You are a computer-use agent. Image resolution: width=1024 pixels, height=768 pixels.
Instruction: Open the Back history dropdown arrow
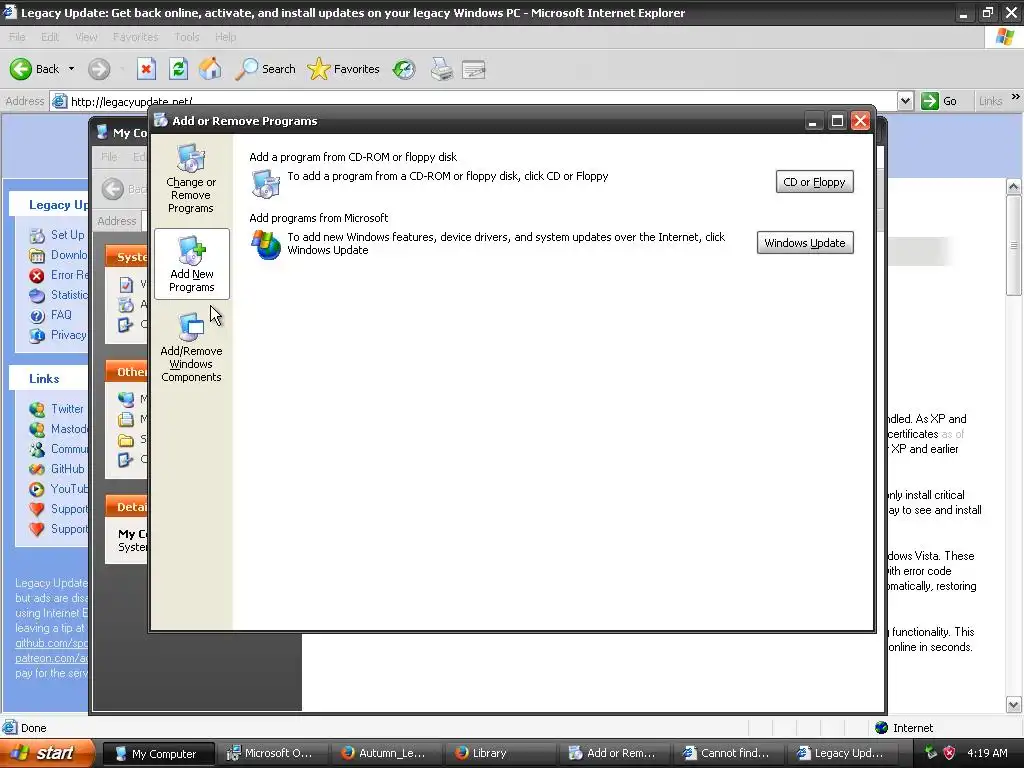(71, 69)
